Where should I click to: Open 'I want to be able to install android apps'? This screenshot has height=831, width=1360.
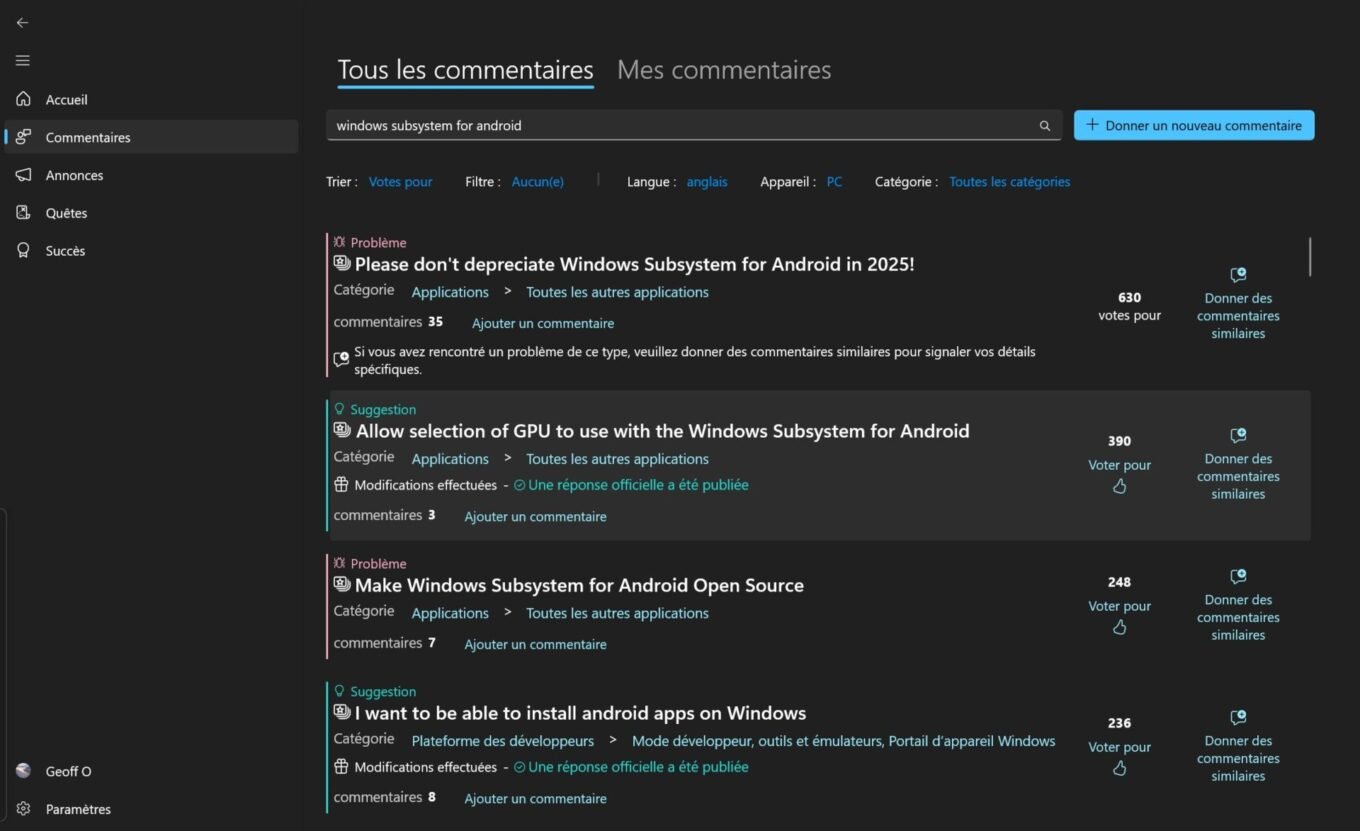coord(580,713)
